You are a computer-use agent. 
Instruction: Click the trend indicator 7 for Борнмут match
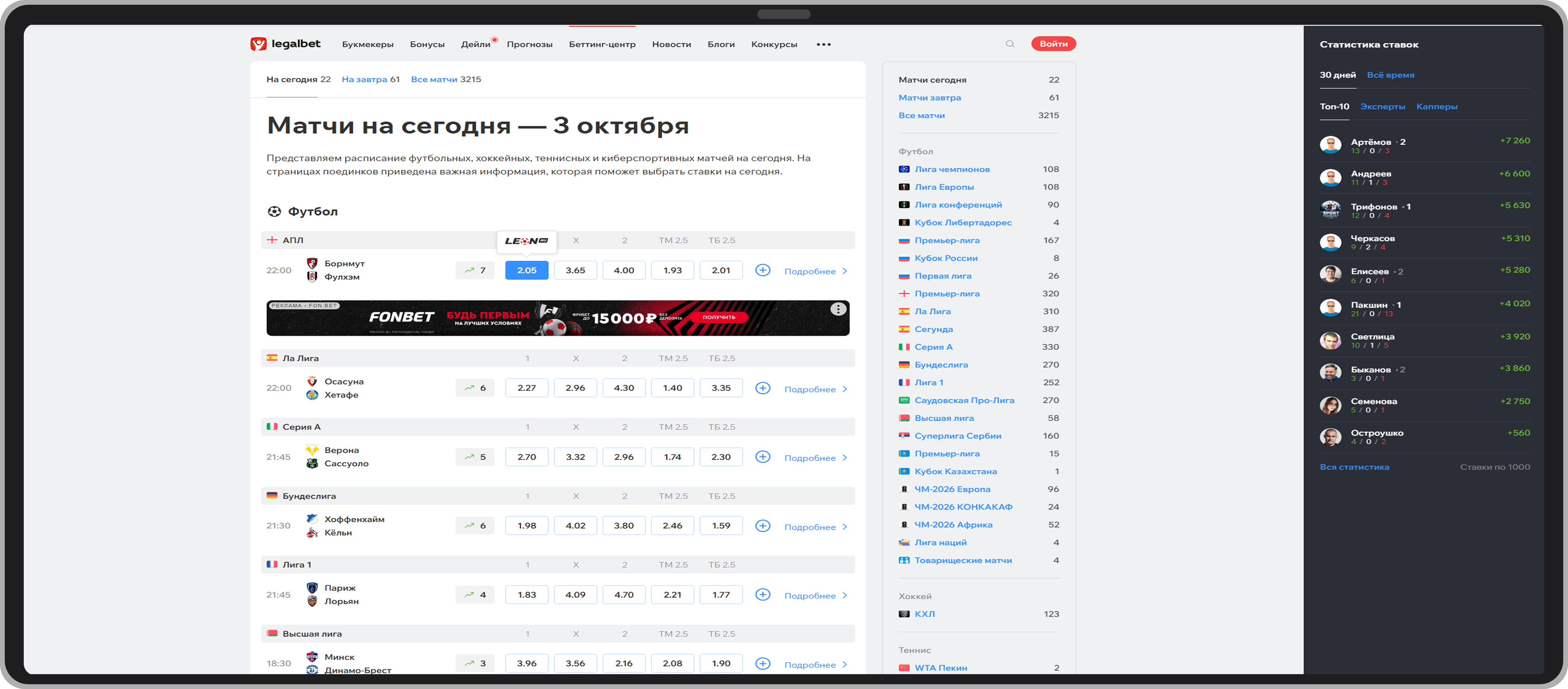tap(475, 270)
